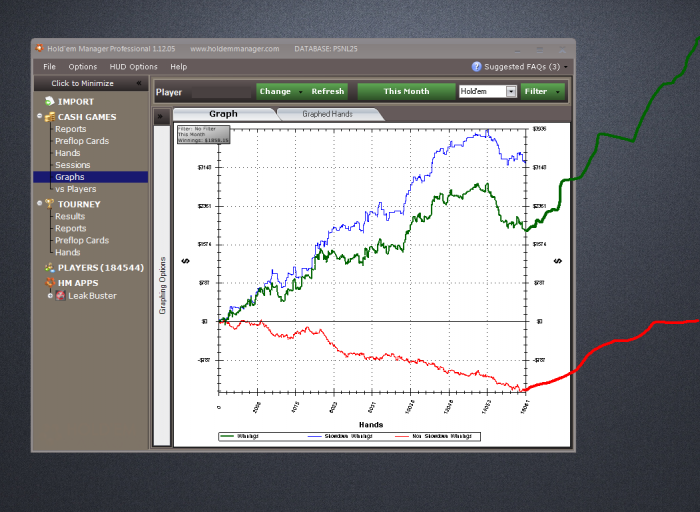
Task: Click www.holdemmanager.com in title bar
Action: point(235,49)
